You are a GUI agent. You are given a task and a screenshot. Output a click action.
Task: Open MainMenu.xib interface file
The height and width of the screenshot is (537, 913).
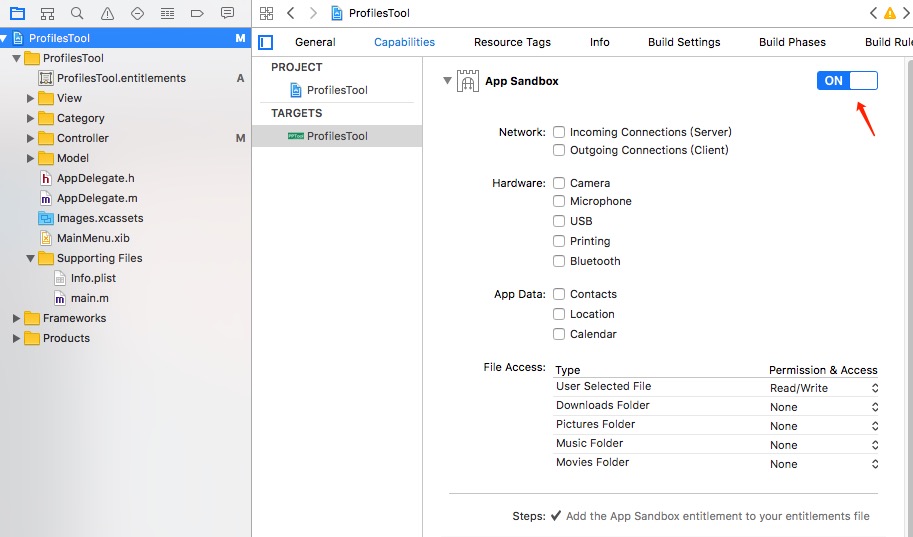[x=93, y=238]
